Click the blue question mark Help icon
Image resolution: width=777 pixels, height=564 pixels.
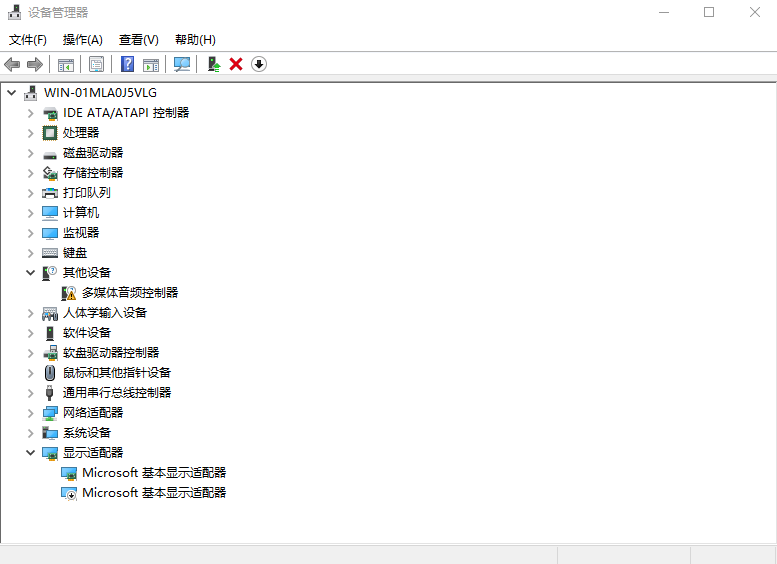point(127,64)
